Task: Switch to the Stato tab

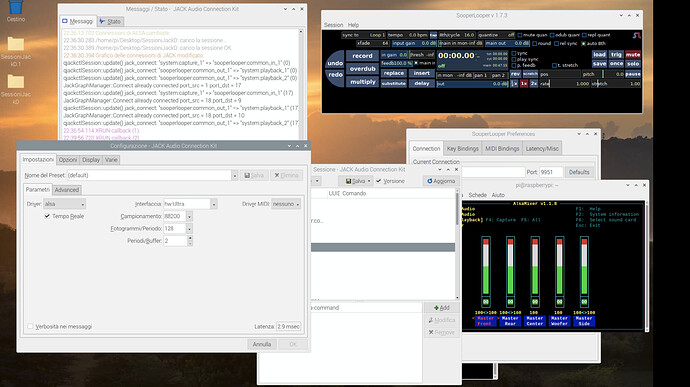Action: click(110, 21)
